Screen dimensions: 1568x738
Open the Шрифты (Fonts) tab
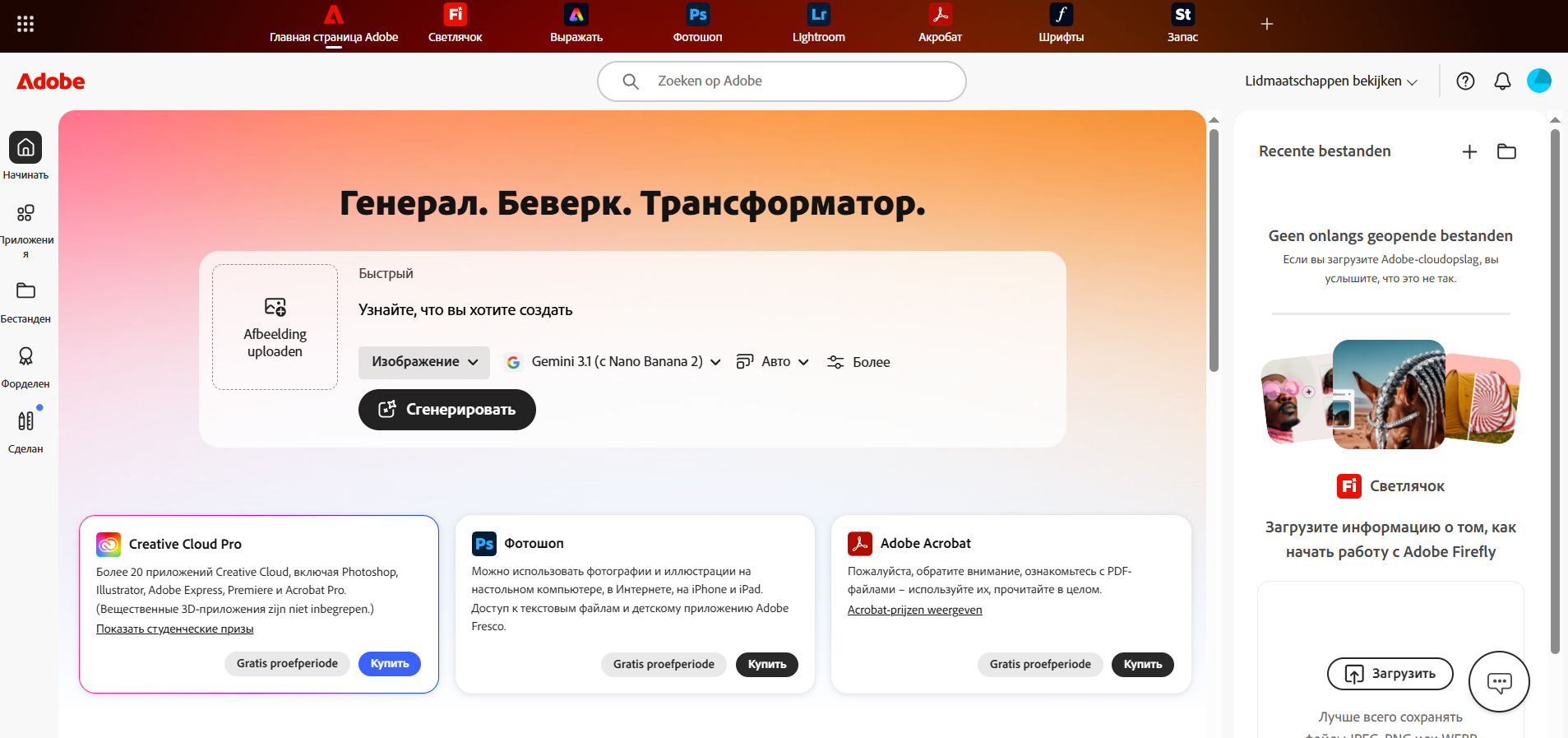coord(1062,24)
